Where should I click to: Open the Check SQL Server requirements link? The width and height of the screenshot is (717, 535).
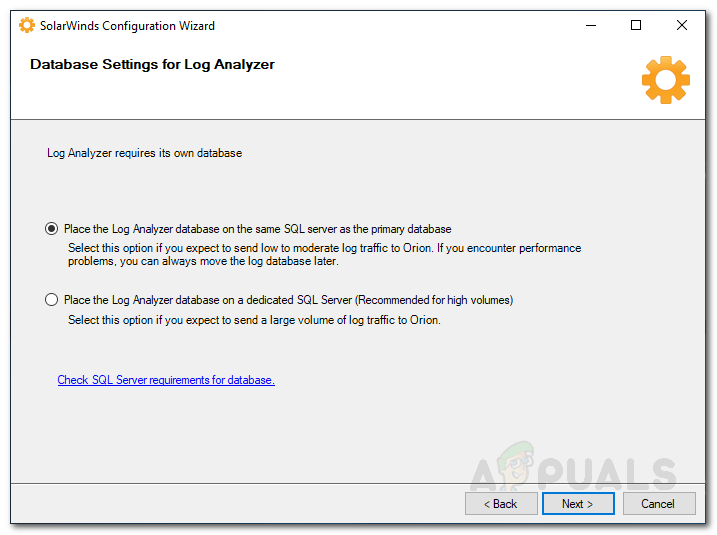point(166,380)
